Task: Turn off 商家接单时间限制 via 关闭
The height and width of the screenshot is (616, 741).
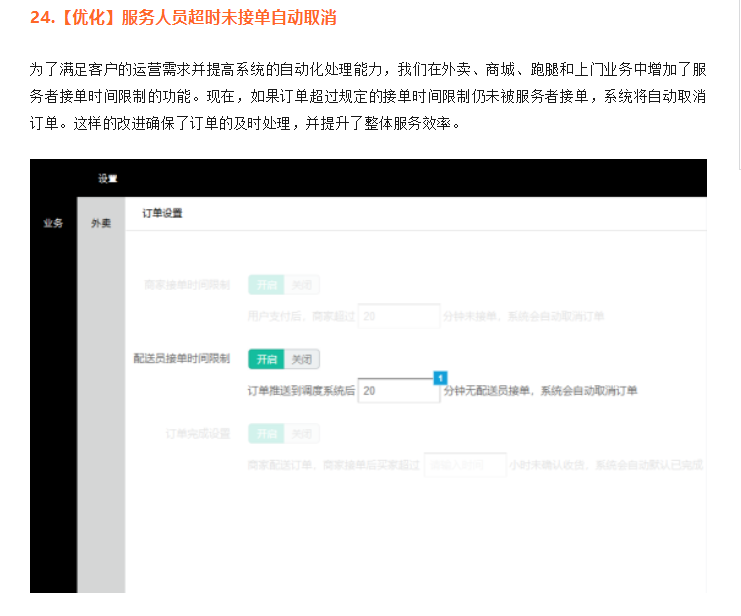Action: [301, 285]
